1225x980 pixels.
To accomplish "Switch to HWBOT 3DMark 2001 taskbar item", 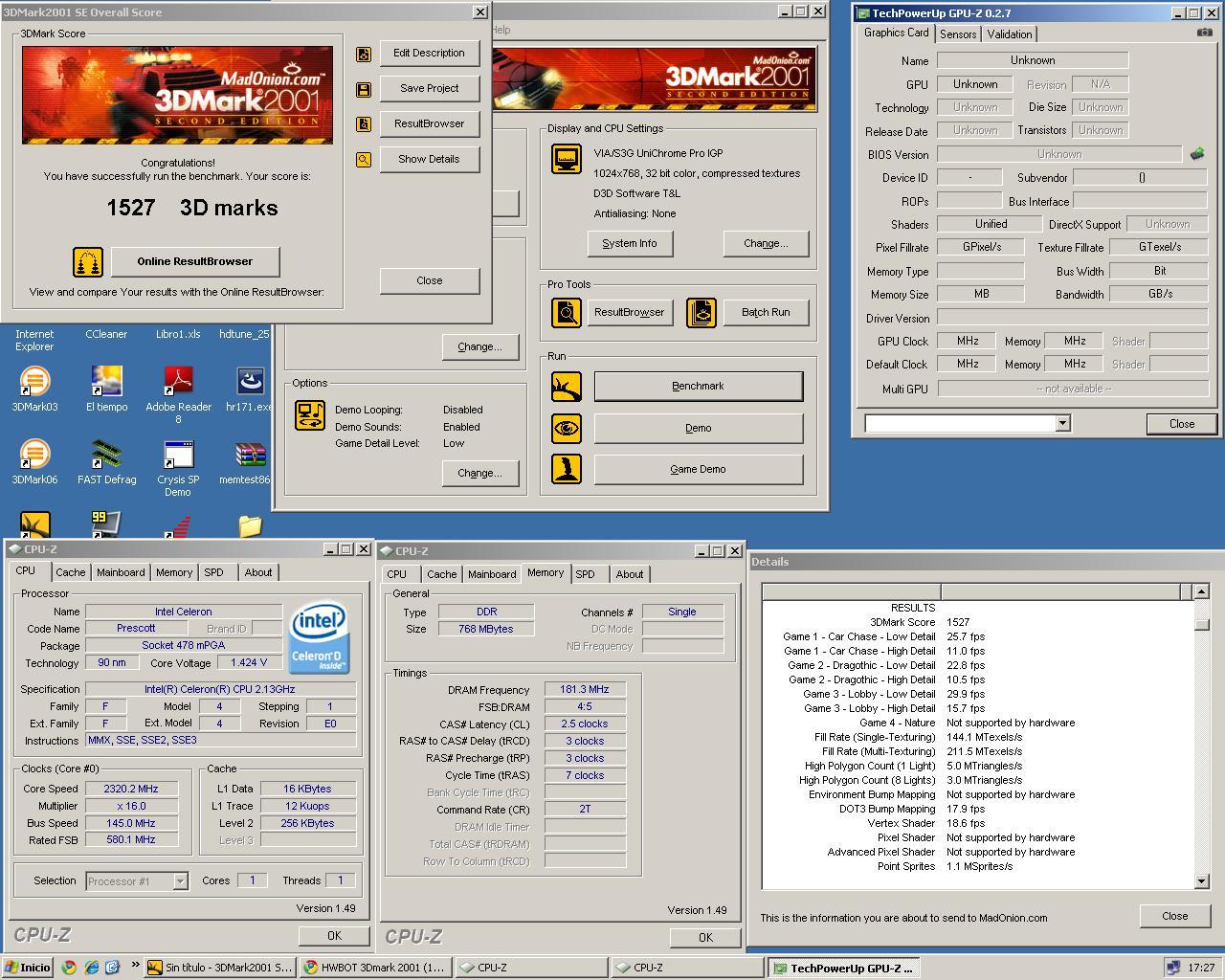I will (374, 968).
